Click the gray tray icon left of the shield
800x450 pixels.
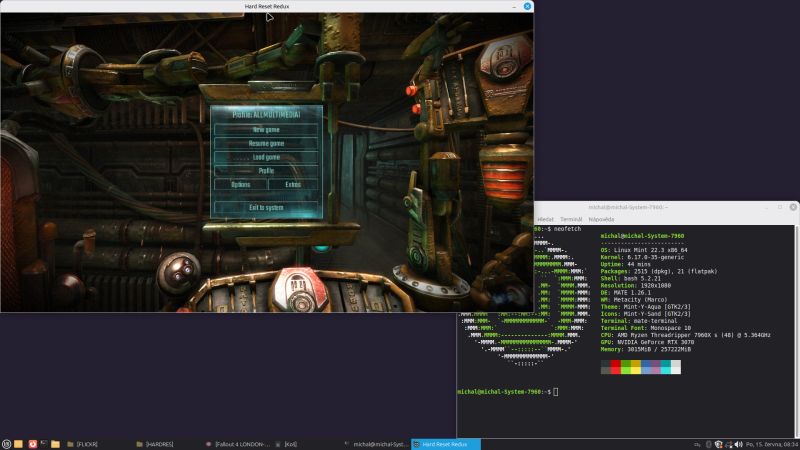[x=708, y=445]
